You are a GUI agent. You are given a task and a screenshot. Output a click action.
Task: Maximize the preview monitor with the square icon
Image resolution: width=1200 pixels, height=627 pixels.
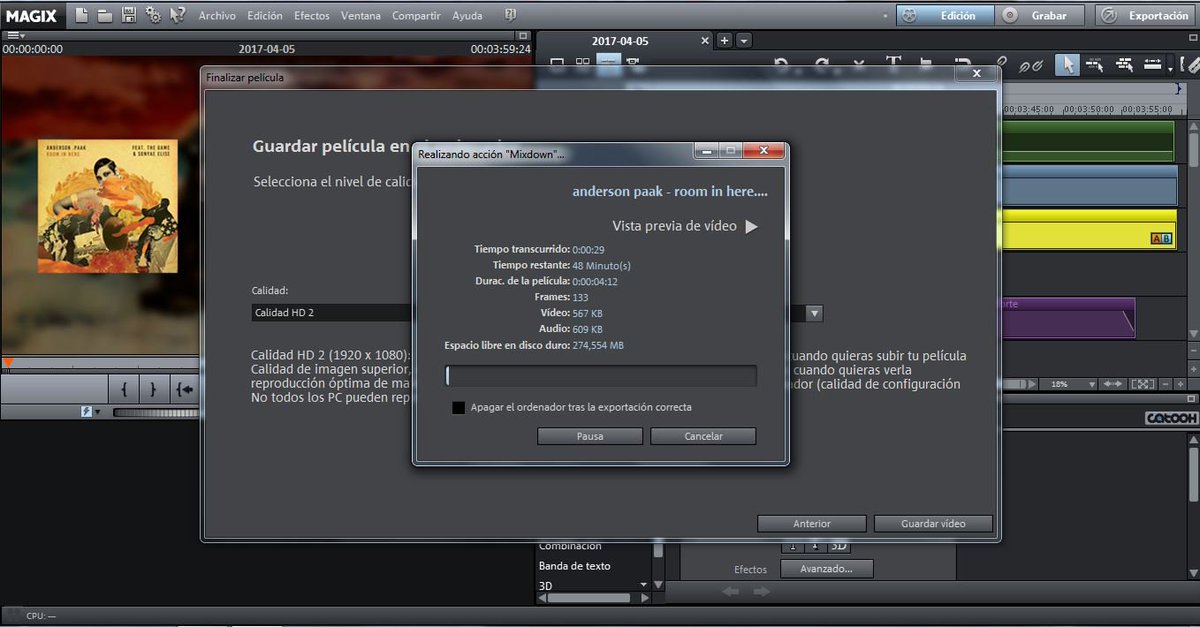point(523,35)
